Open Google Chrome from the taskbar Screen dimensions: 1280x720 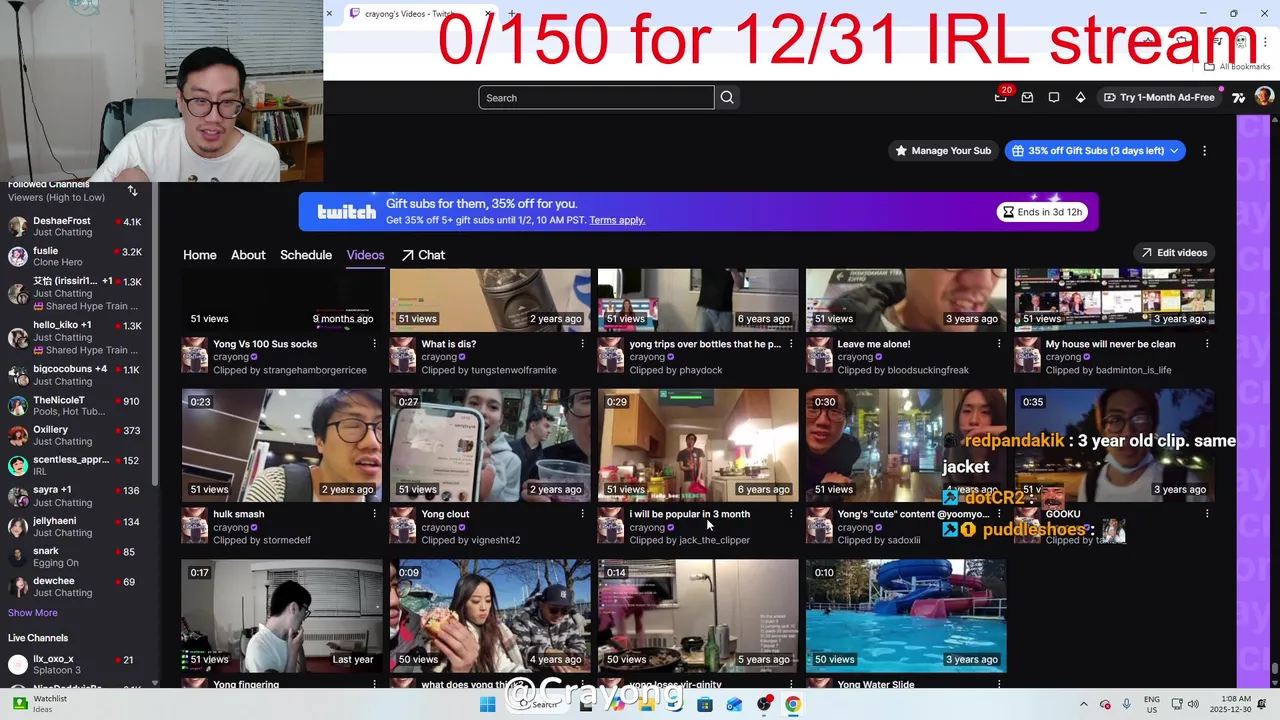(x=792, y=704)
